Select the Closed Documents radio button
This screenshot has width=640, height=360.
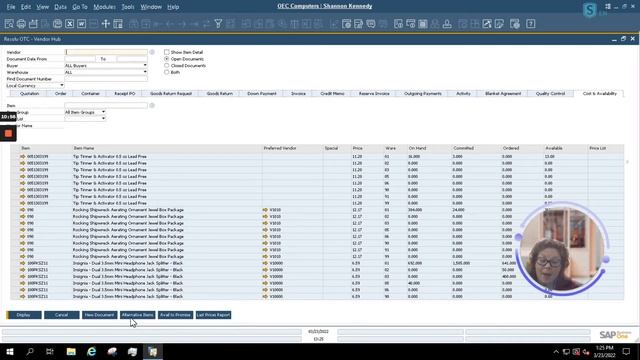click(167, 65)
